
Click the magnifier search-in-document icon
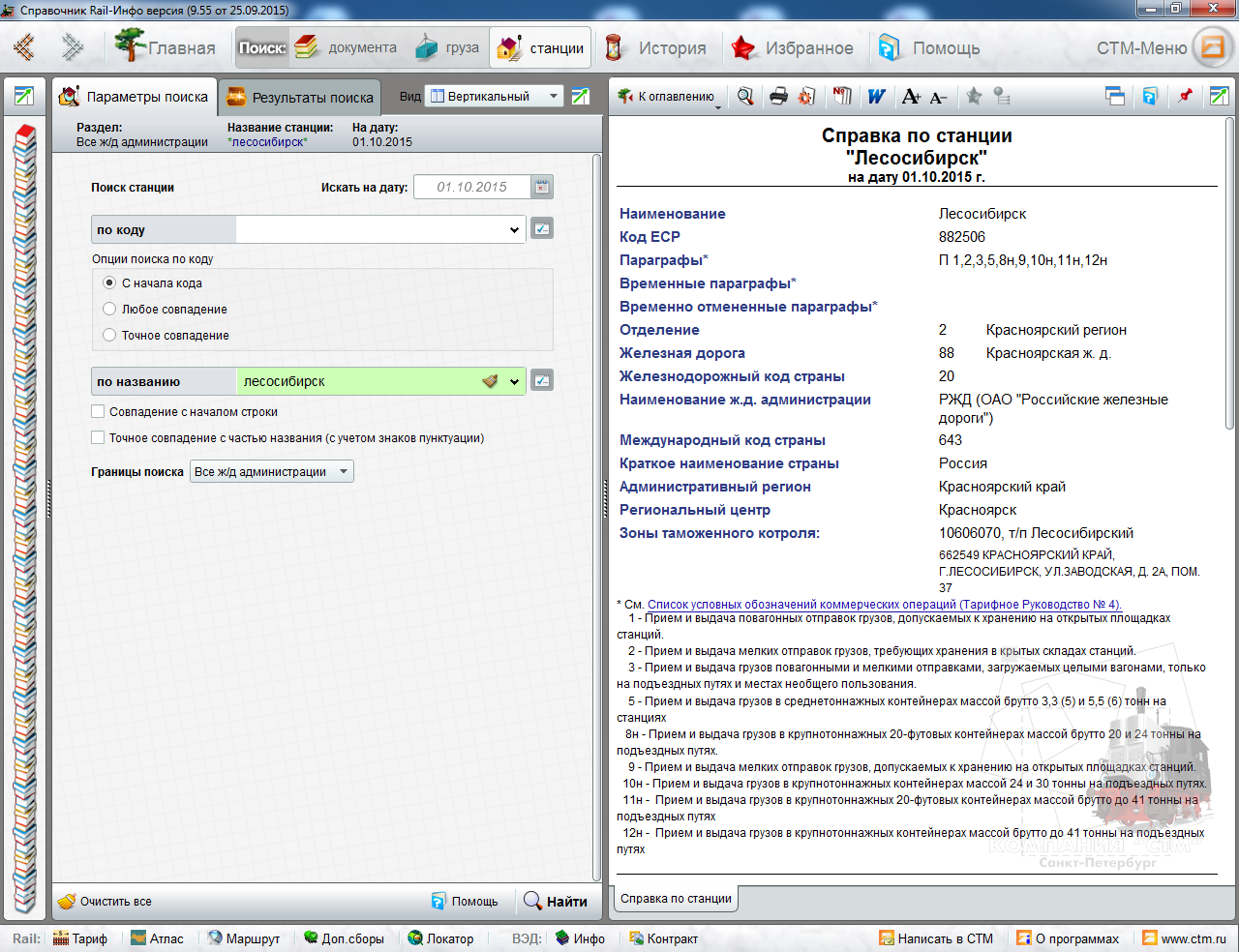click(745, 96)
